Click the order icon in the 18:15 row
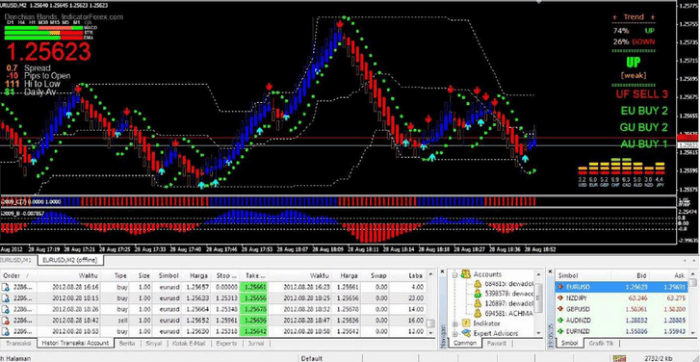 pyautogui.click(x=6, y=298)
